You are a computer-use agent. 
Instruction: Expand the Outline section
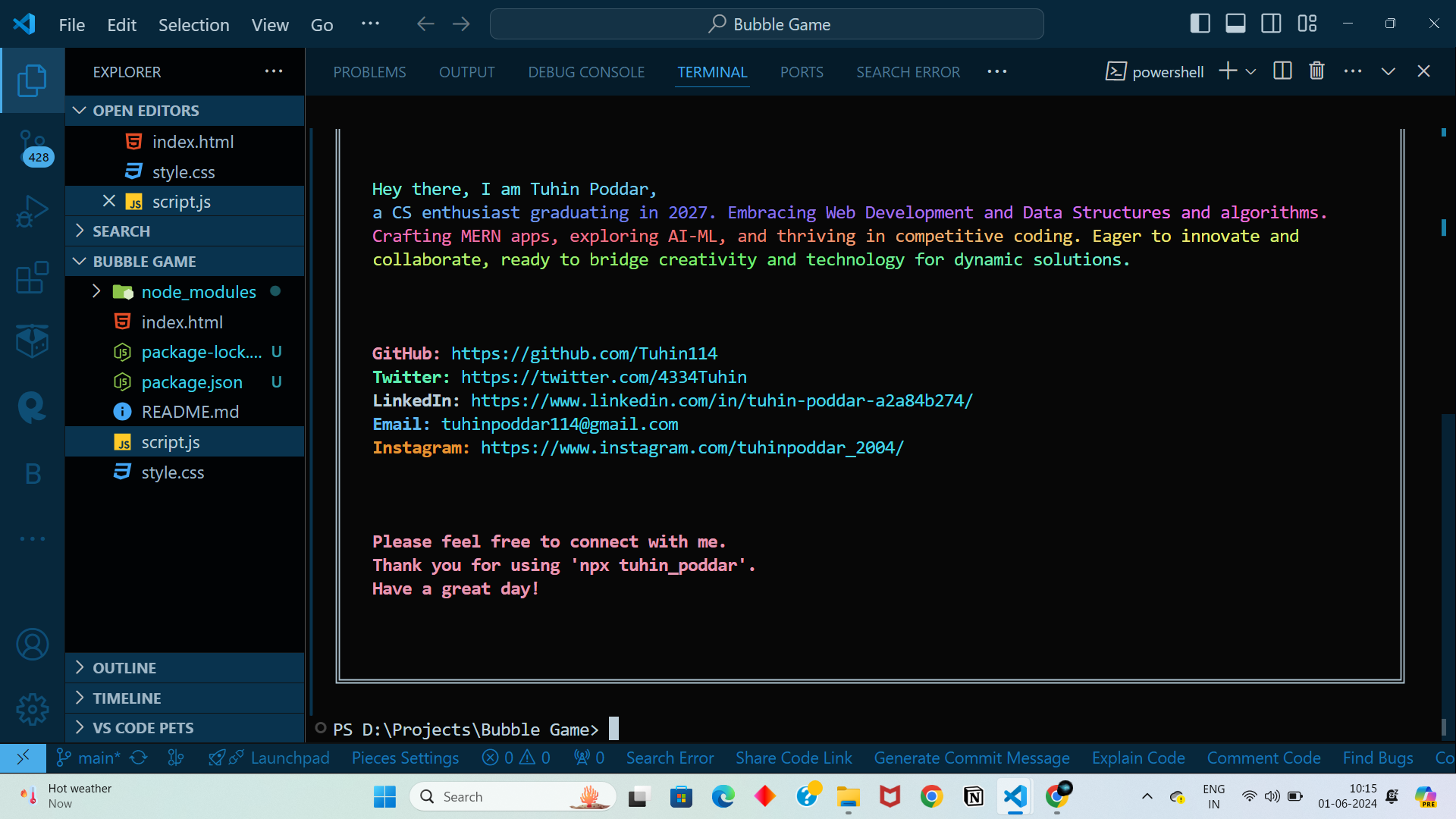[x=185, y=668]
